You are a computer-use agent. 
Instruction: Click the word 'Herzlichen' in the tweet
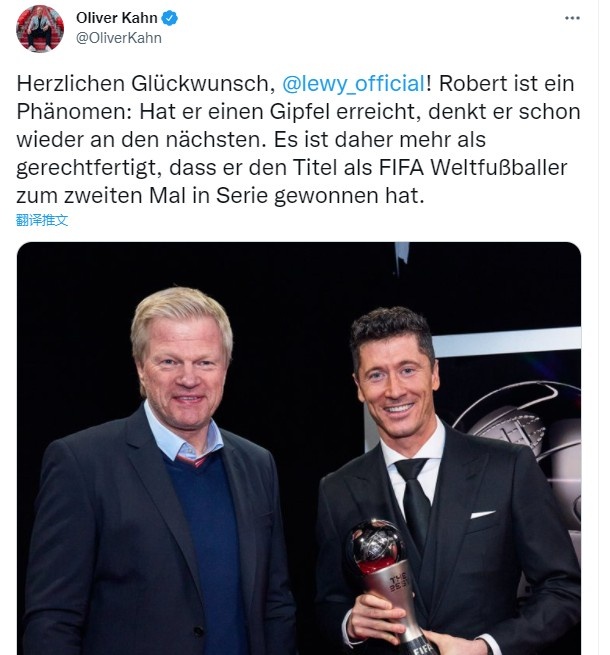click(71, 83)
